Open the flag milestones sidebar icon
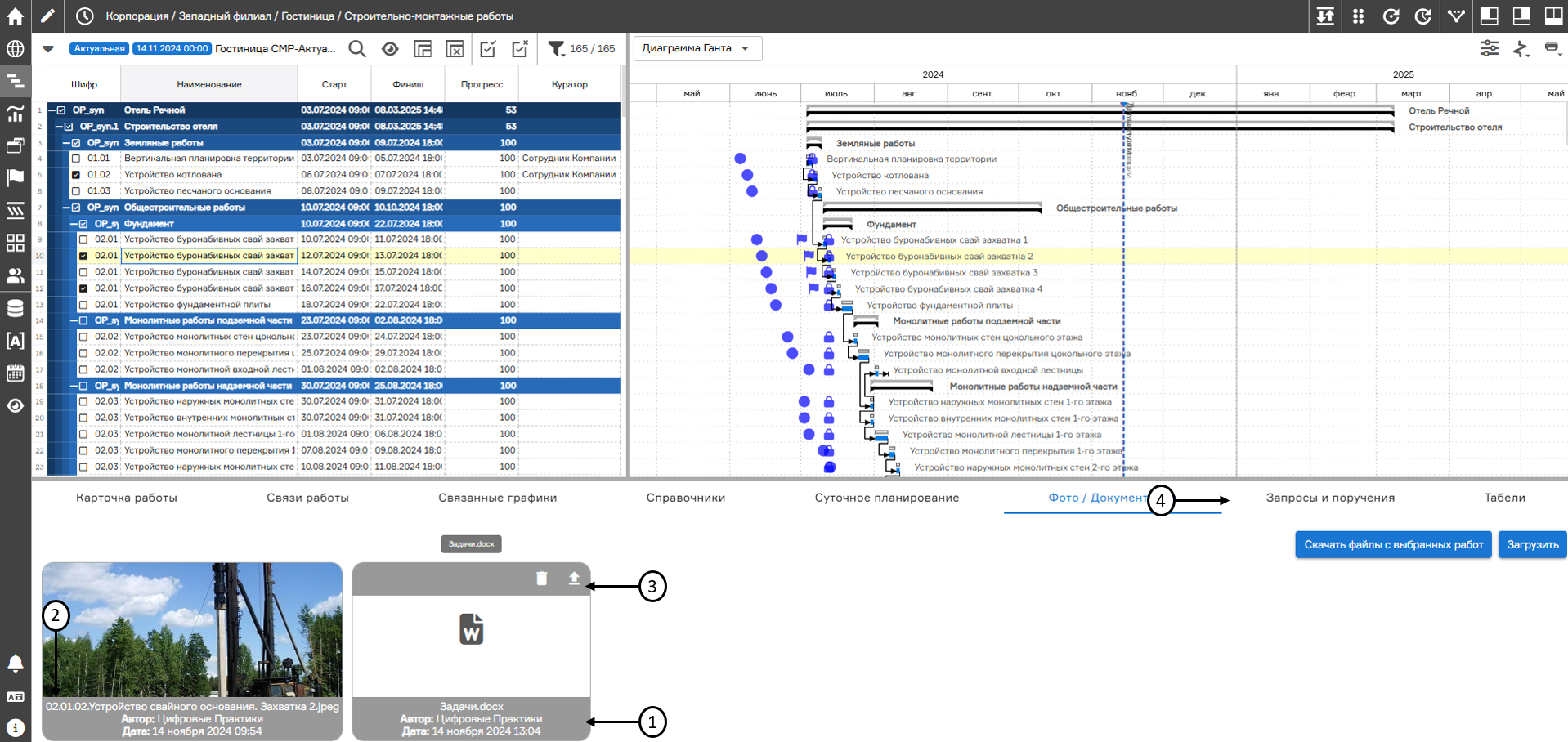This screenshot has height=742, width=1568. [15, 177]
